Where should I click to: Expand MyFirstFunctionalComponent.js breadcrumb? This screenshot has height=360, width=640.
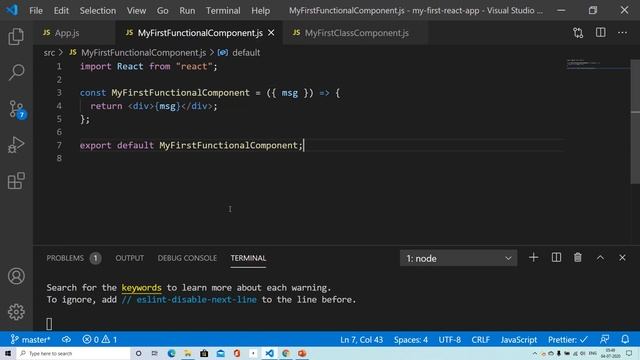143,53
